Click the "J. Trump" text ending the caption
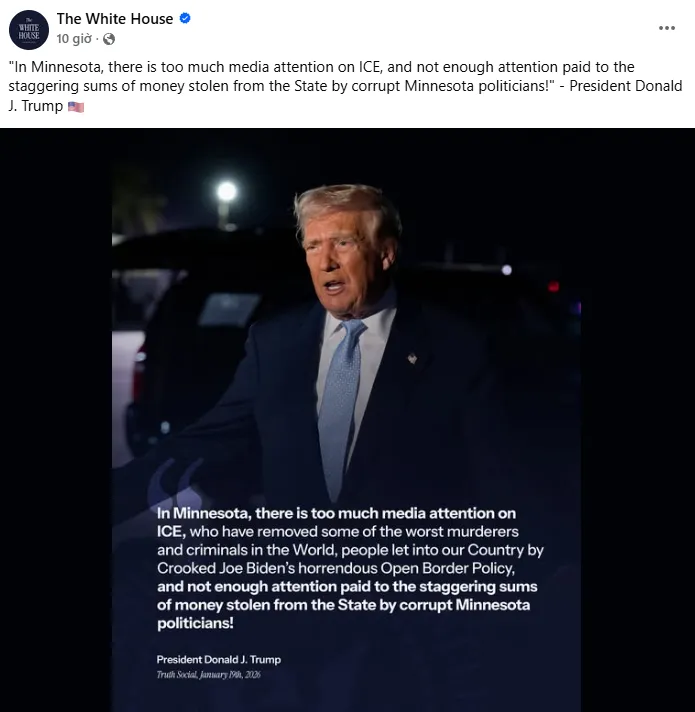Screen dimensions: 695x712 point(35,106)
